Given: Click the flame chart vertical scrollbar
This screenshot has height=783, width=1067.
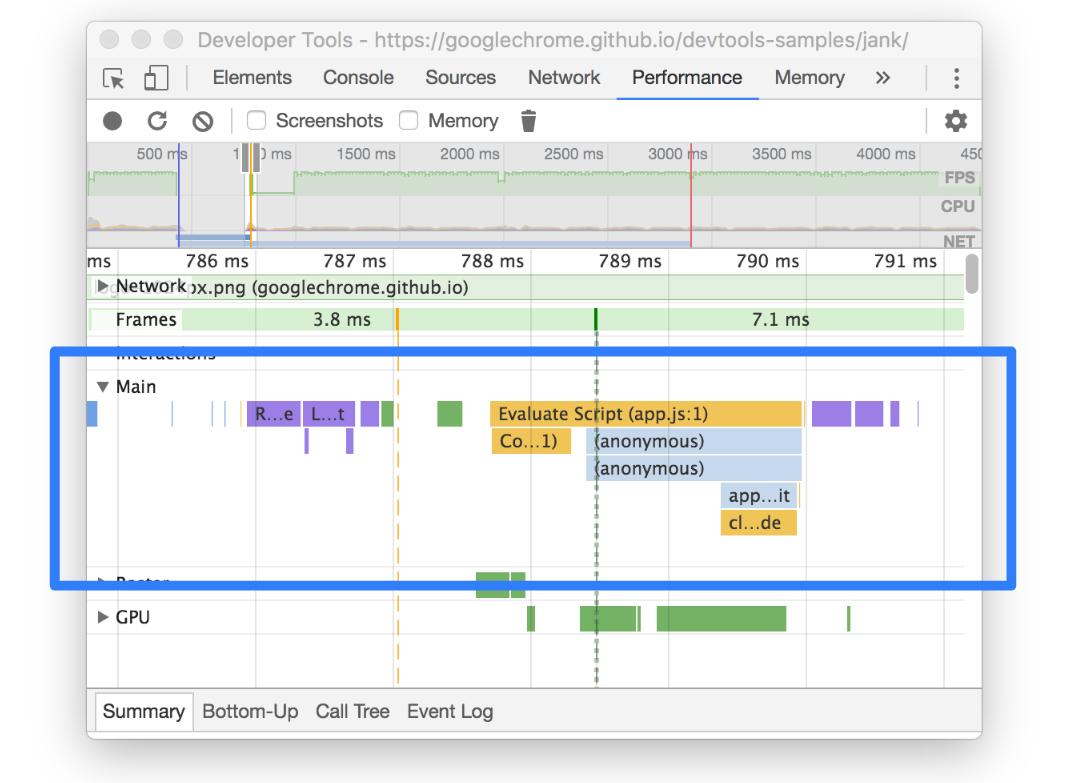Looking at the screenshot, I should [972, 273].
